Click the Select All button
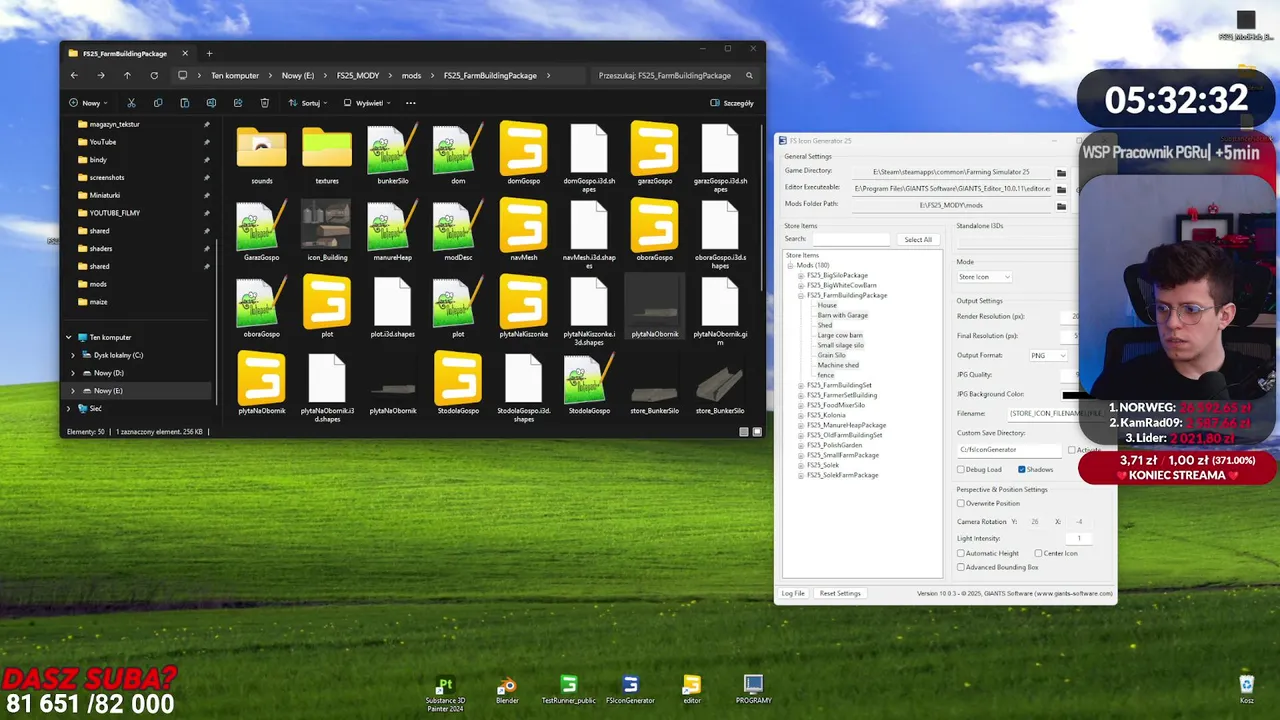This screenshot has height=720, width=1280. [x=917, y=240]
